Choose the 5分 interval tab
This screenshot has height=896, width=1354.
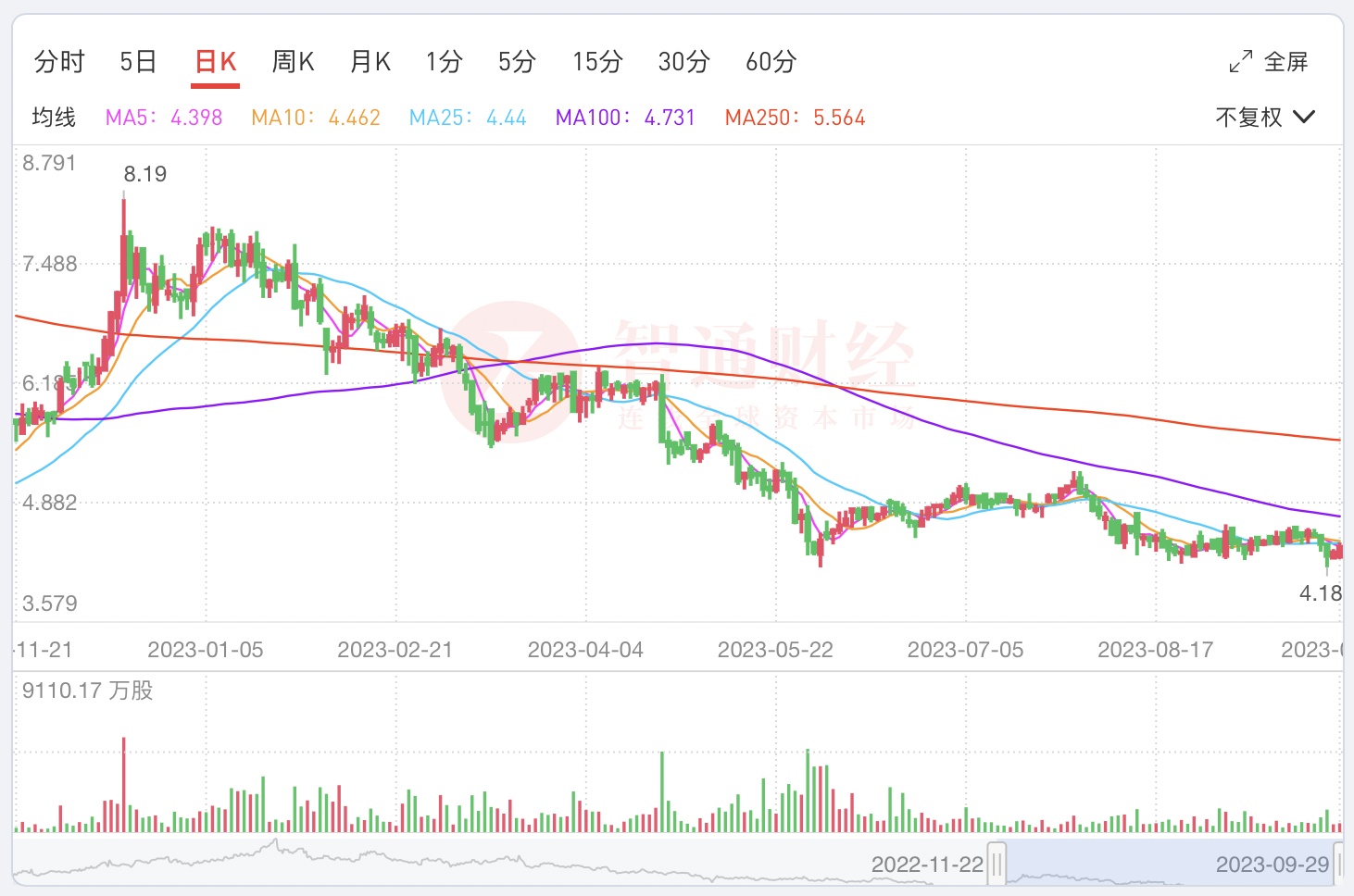[x=517, y=62]
